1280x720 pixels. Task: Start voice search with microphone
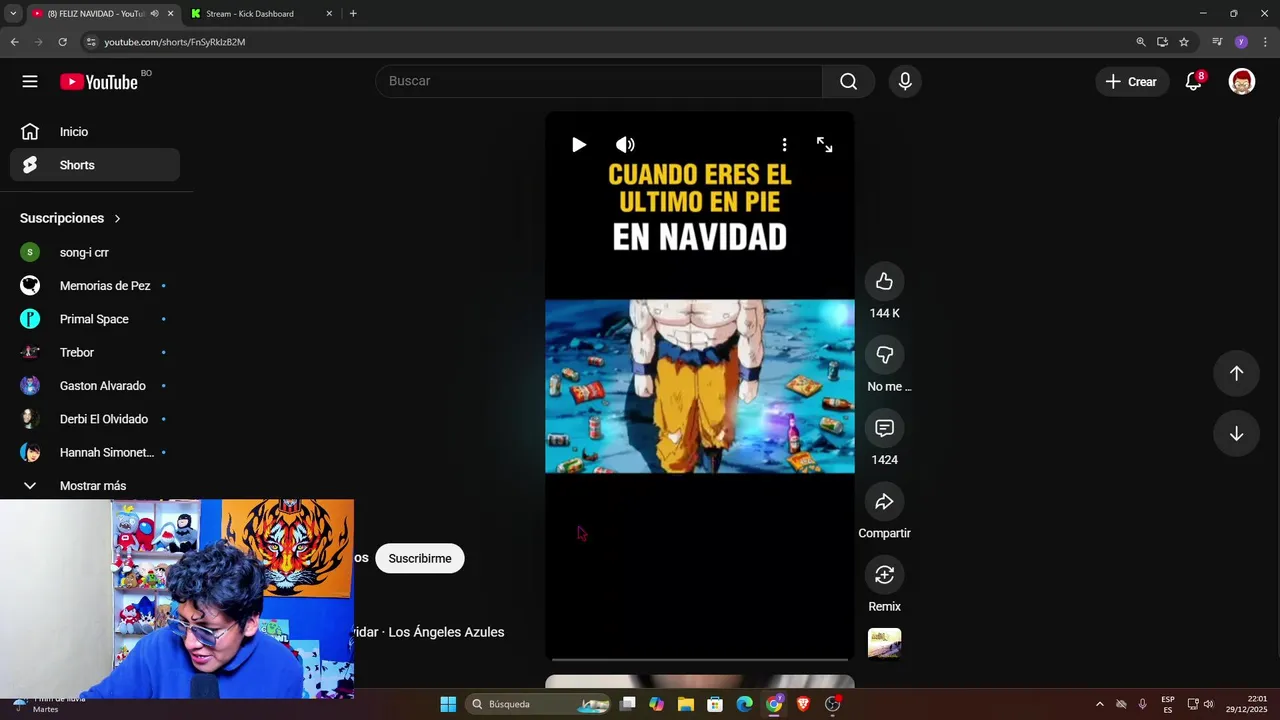[905, 81]
